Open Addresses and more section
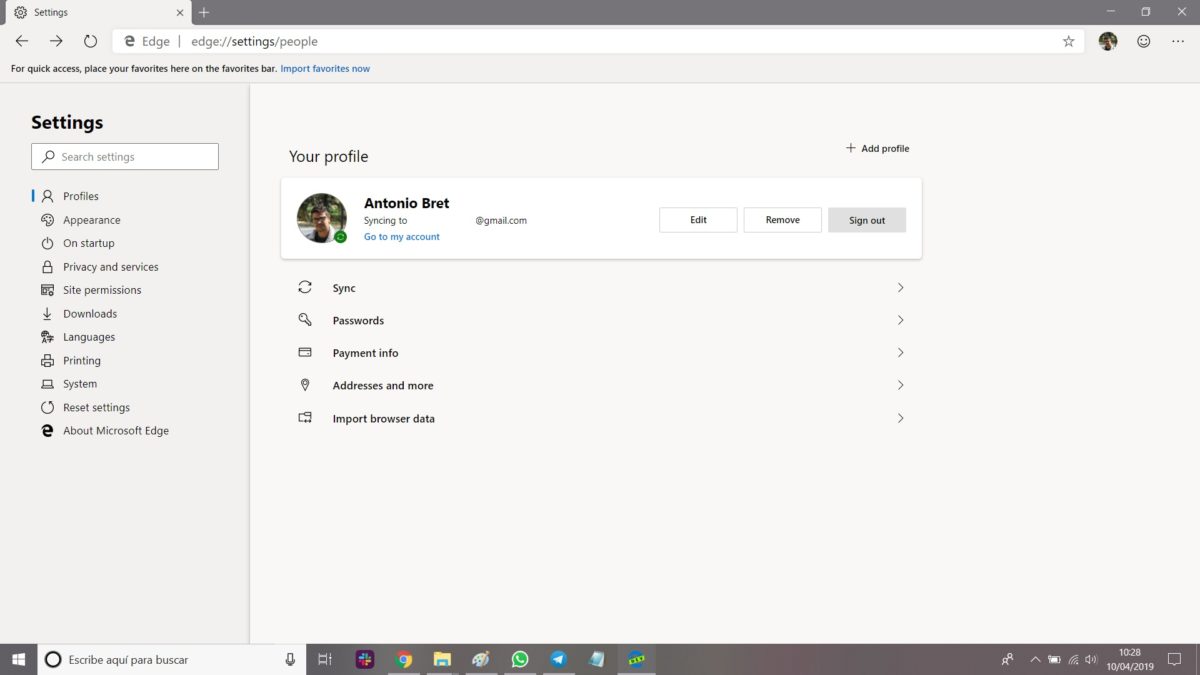Viewport: 1200px width, 675px height. click(x=600, y=386)
